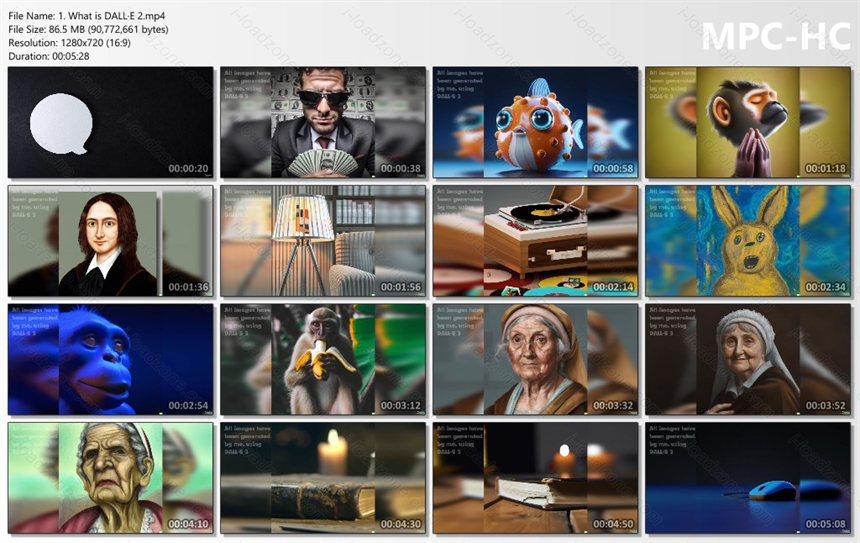Click the File Name text line
Image resolution: width=860 pixels, height=543 pixels.
tap(87, 16)
